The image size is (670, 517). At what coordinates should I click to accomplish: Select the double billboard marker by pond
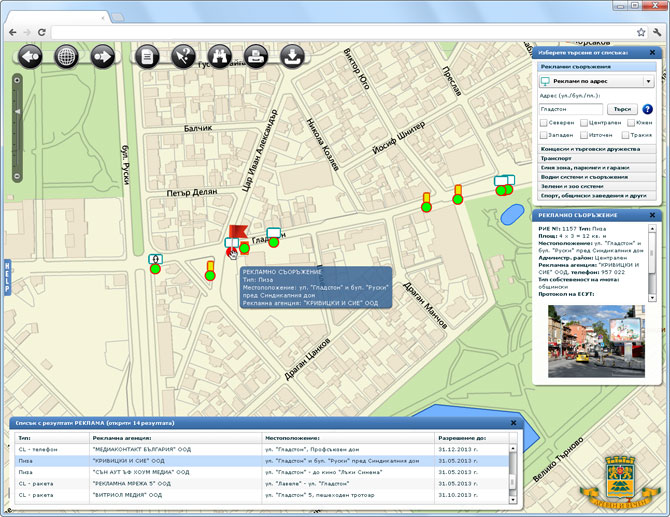click(x=504, y=185)
